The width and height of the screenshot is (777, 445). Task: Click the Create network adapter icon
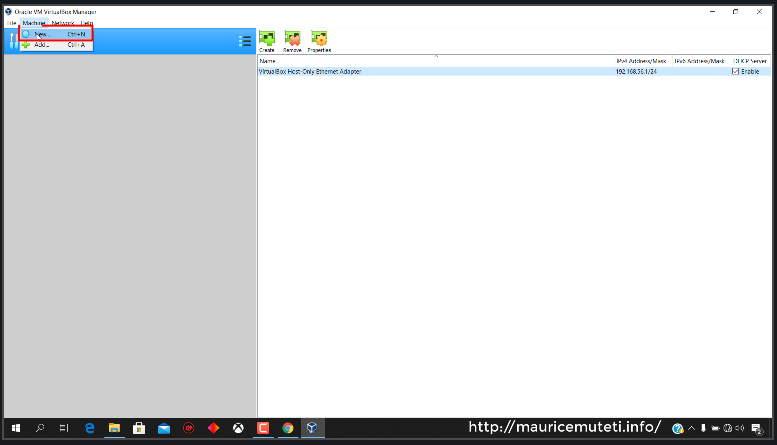click(267, 40)
